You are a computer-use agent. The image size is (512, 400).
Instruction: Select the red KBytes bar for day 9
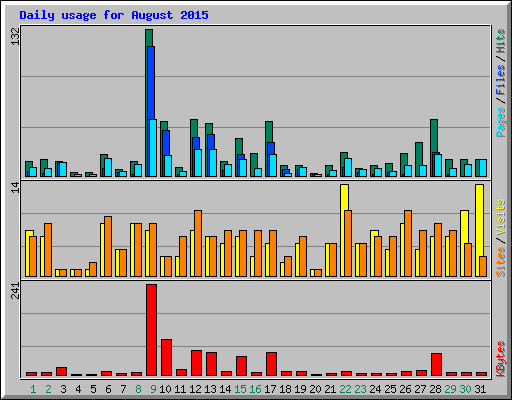[152, 330]
